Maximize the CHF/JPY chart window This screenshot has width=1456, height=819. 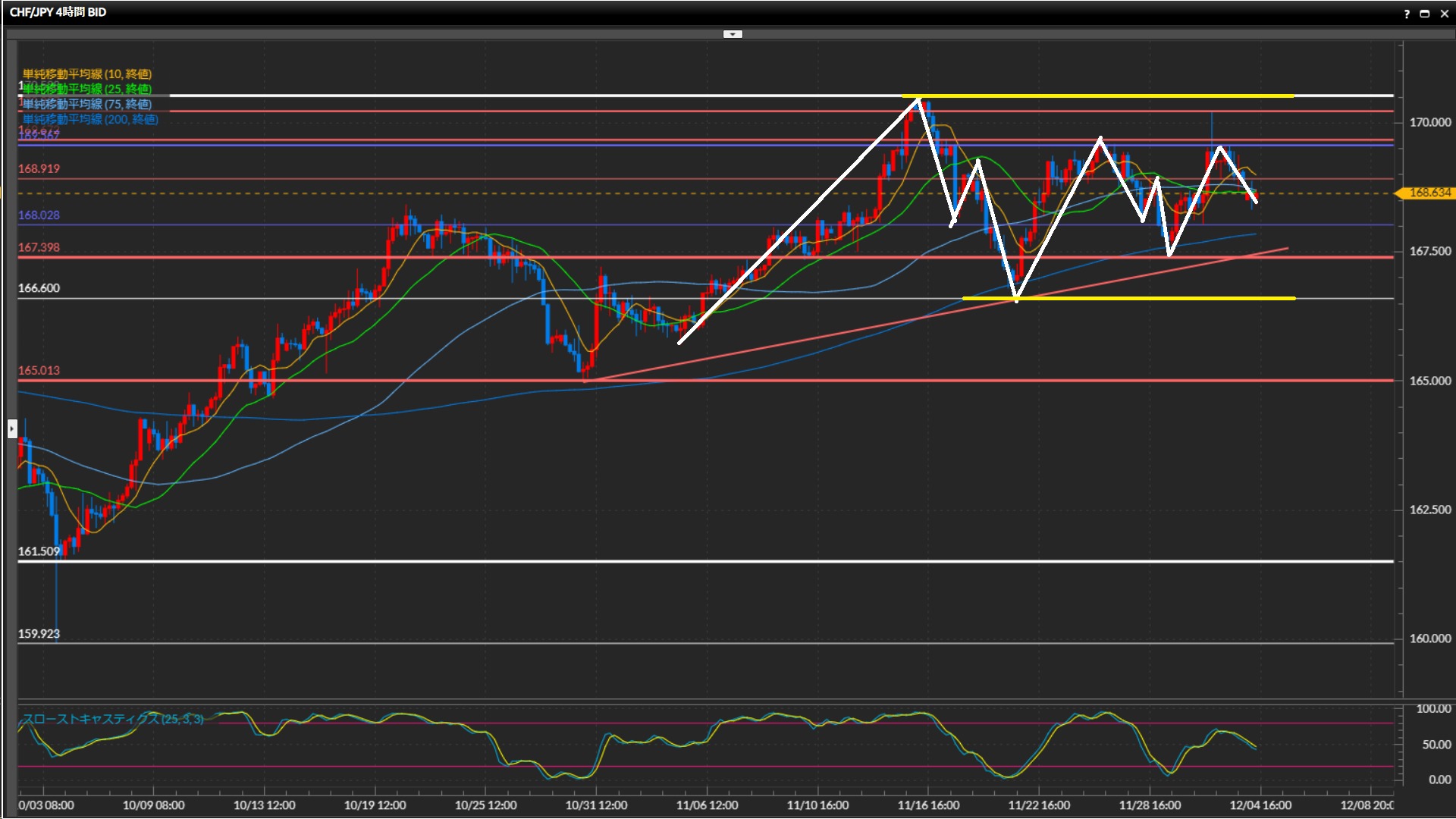(x=1425, y=14)
